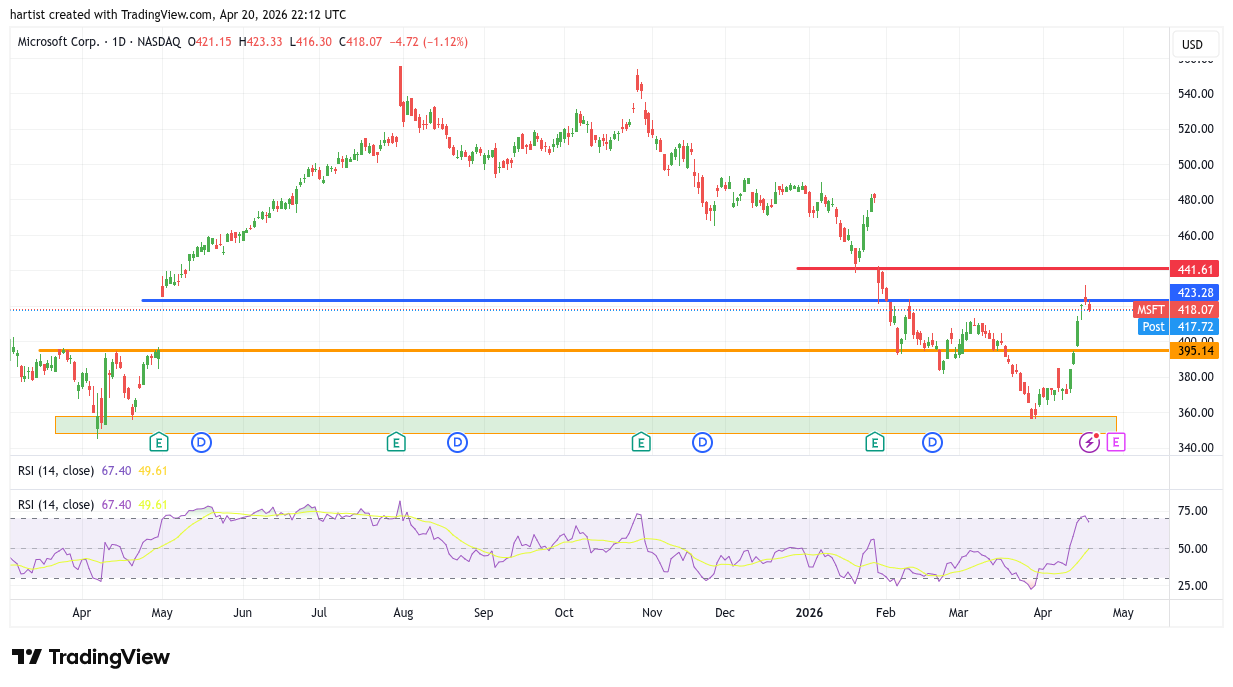Open the USD currency selector
This screenshot has height=687, width=1233.
coord(1192,45)
